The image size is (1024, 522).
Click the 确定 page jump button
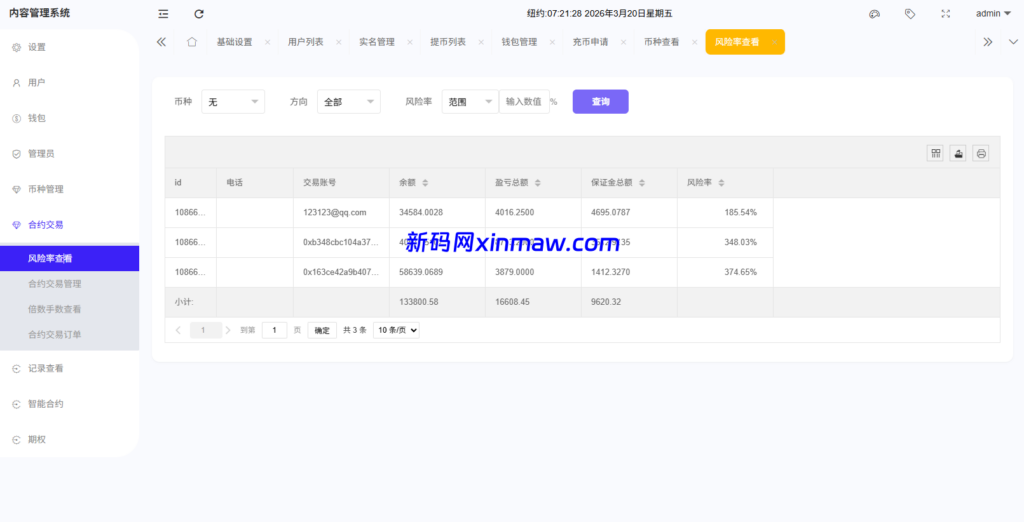pyautogui.click(x=322, y=331)
